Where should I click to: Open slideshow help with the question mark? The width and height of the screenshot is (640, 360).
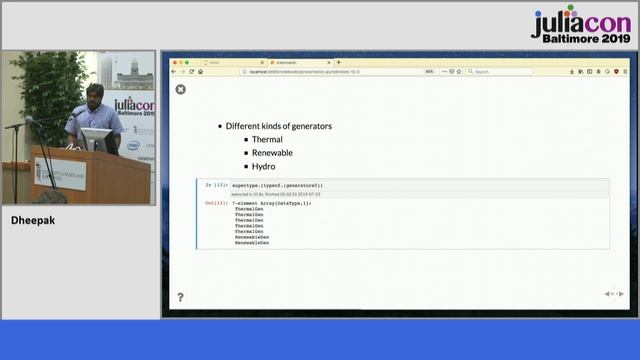point(180,297)
